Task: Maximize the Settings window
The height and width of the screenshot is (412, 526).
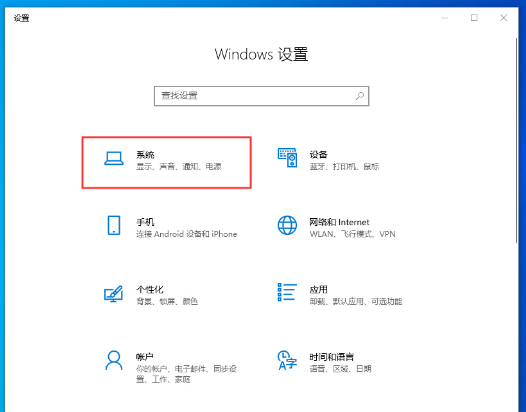Action: tap(474, 18)
